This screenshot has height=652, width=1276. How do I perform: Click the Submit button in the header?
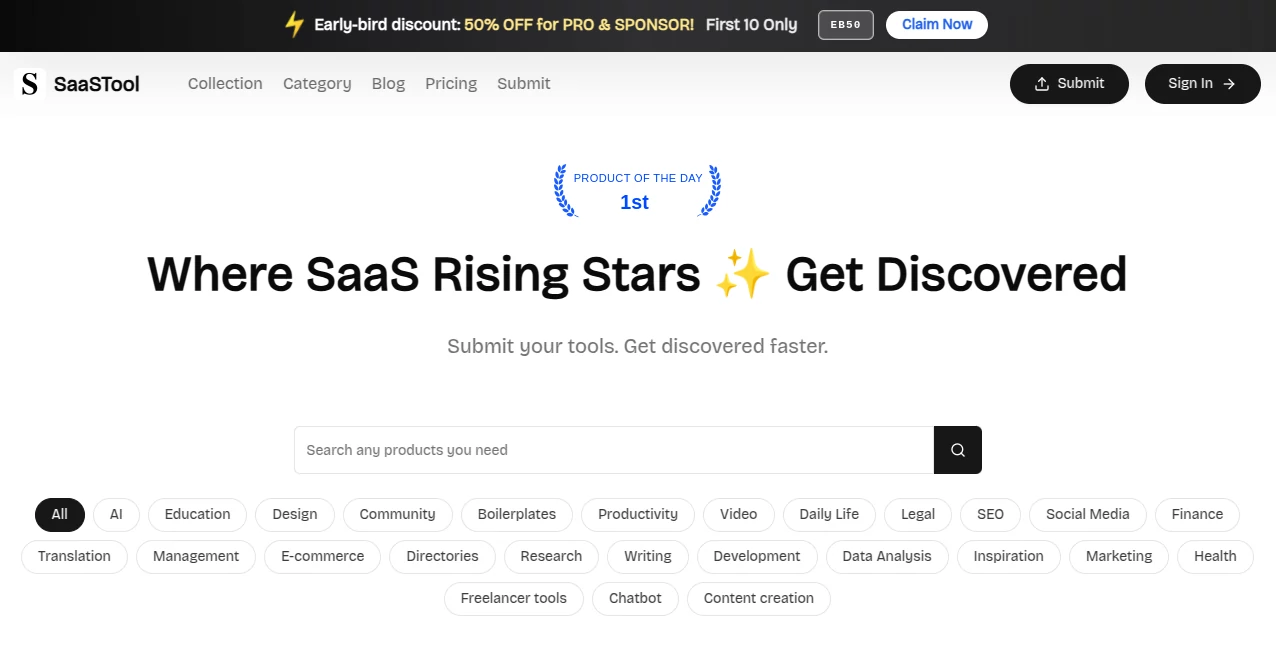tap(1069, 84)
